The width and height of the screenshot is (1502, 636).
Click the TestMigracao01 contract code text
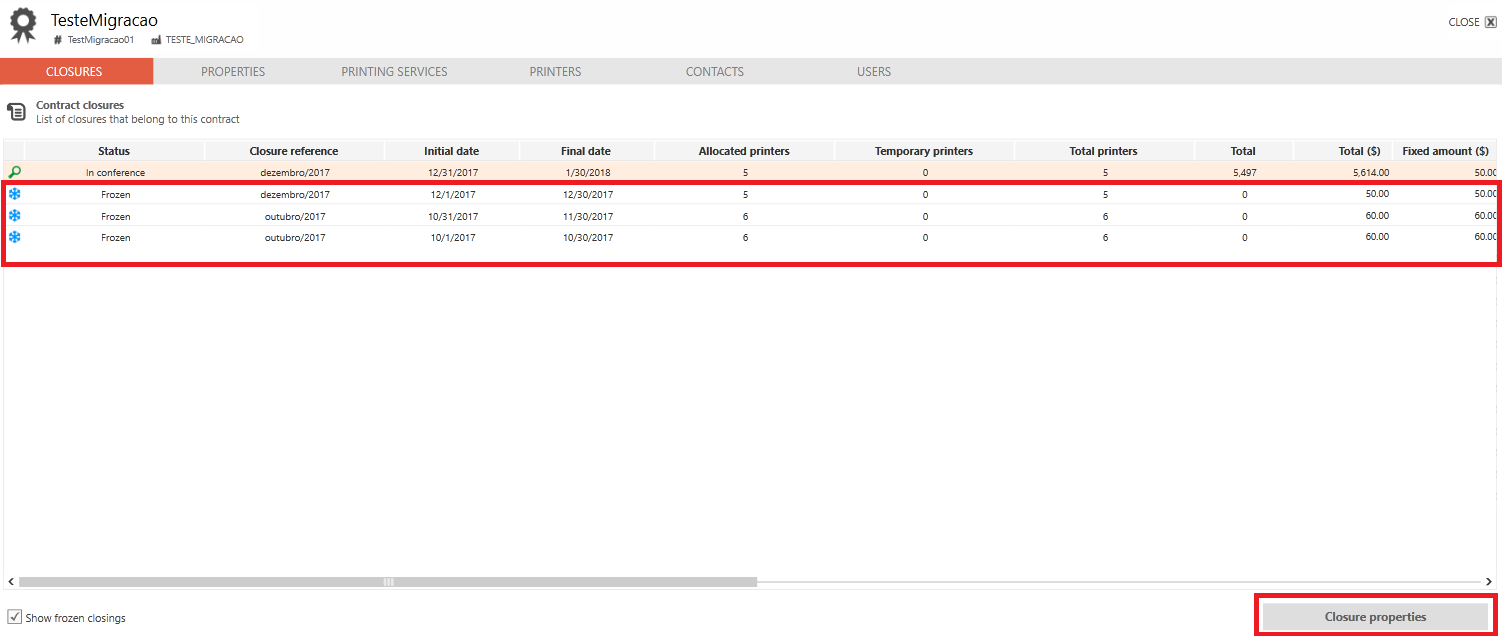(x=101, y=40)
